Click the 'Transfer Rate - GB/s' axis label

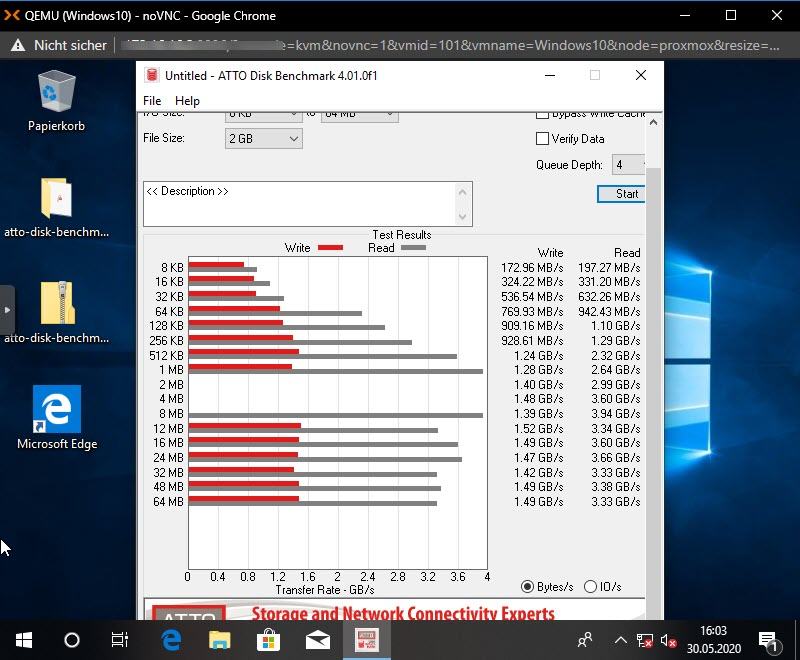[x=325, y=590]
